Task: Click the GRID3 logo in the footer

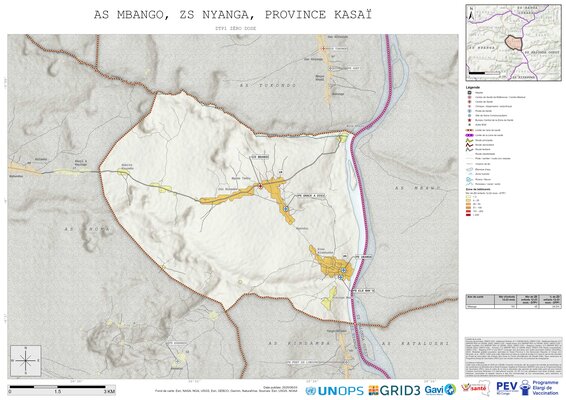Action: [x=394, y=390]
